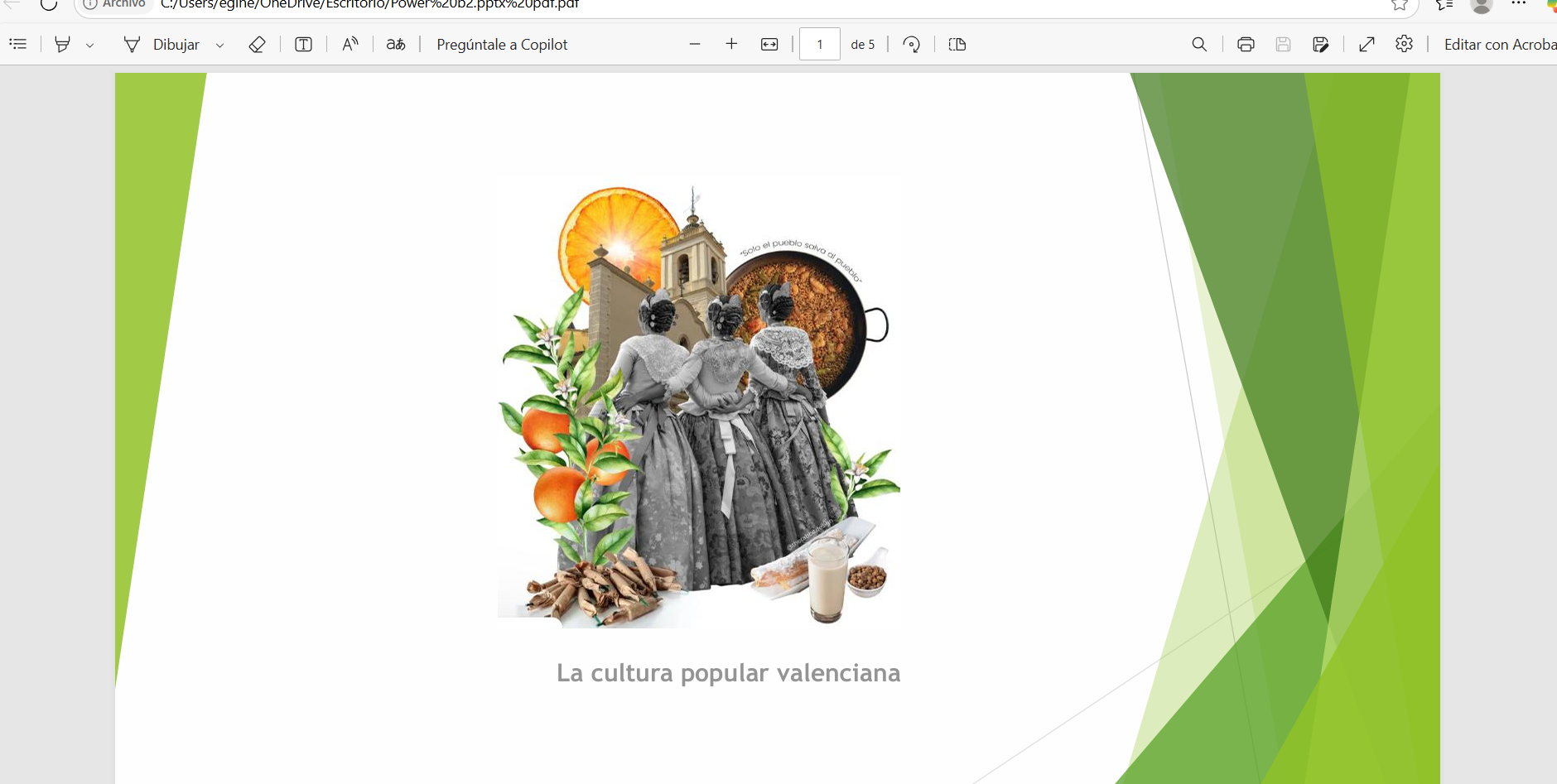Zoom in with the plus button
Viewport: 1557px width, 784px height.
pyautogui.click(x=731, y=45)
